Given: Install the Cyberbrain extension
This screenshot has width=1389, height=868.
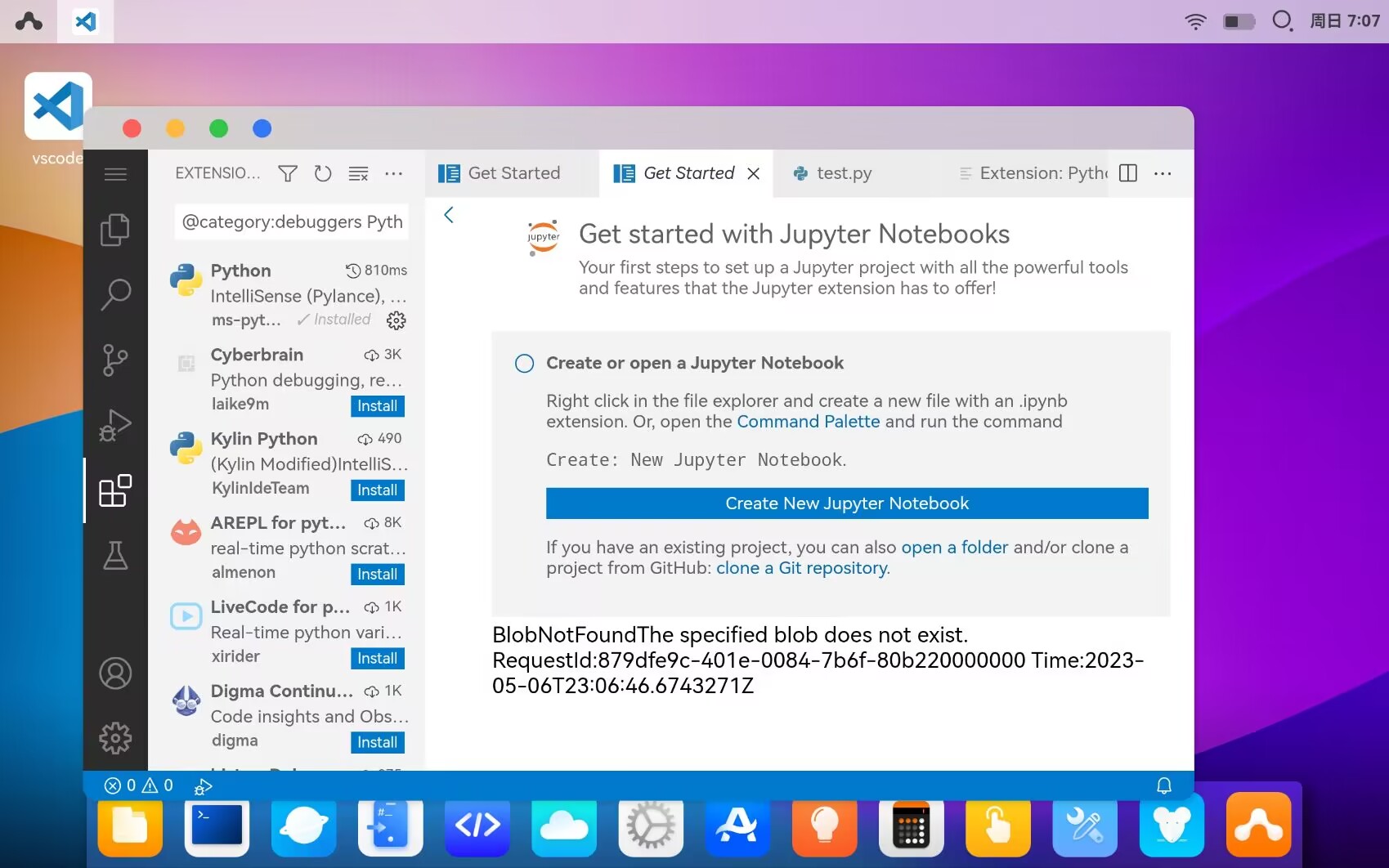Looking at the screenshot, I should click(377, 406).
